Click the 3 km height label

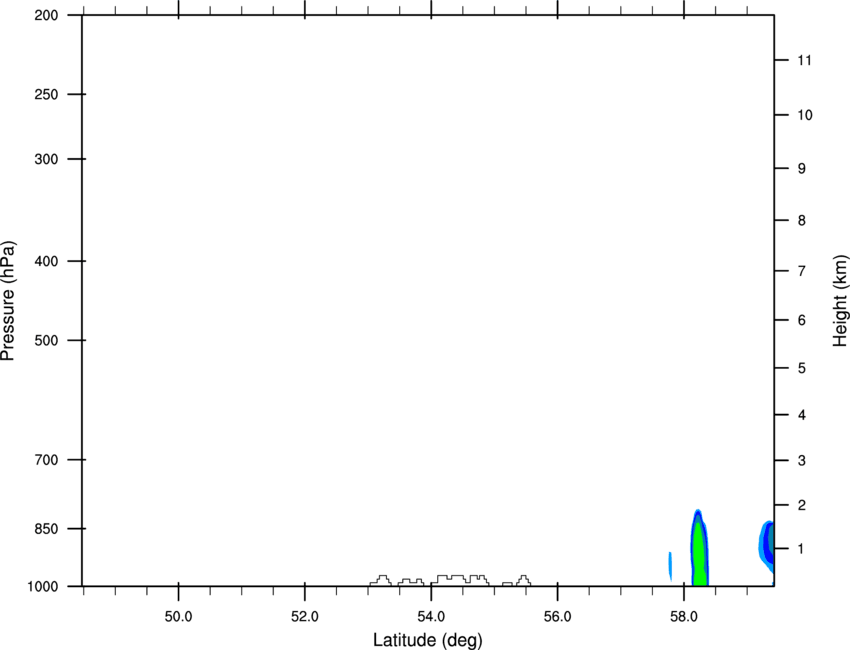point(802,461)
